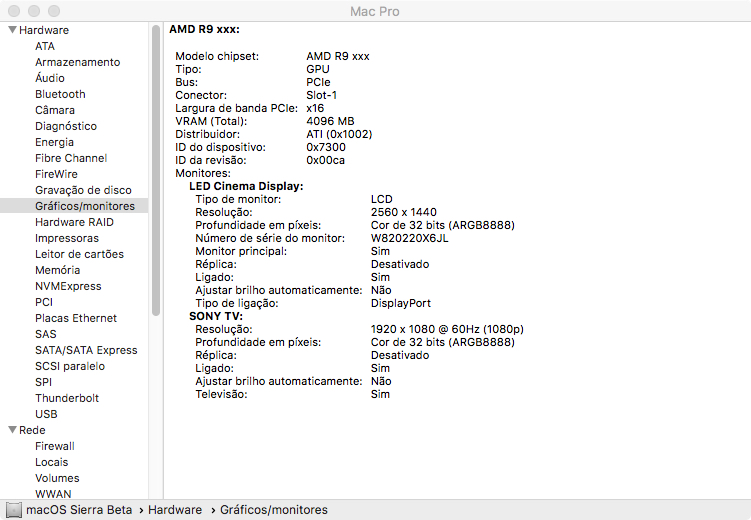Click the resolution value 2560 x 1440

pyautogui.click(x=403, y=212)
